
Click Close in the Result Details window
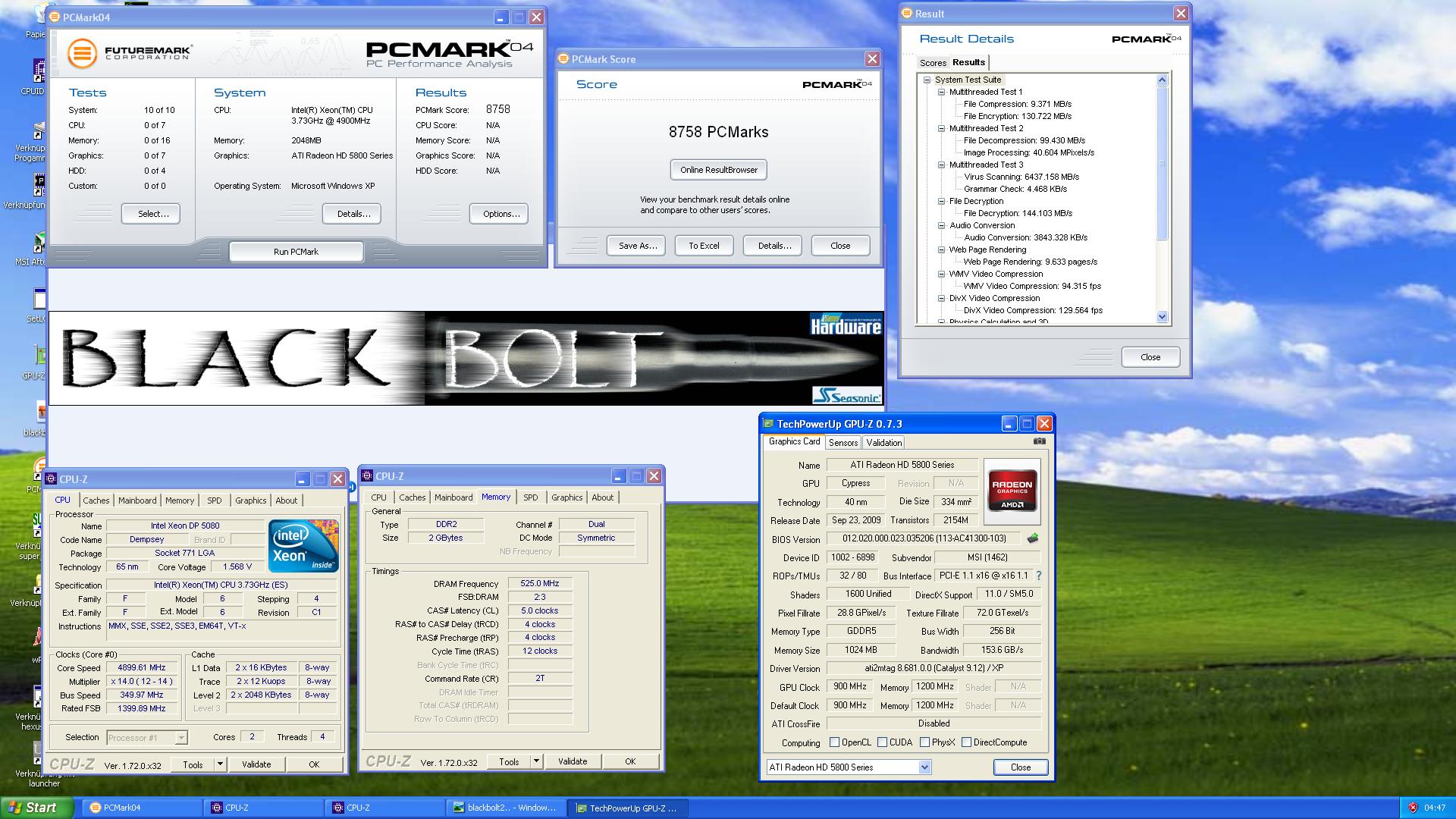pyautogui.click(x=1150, y=357)
